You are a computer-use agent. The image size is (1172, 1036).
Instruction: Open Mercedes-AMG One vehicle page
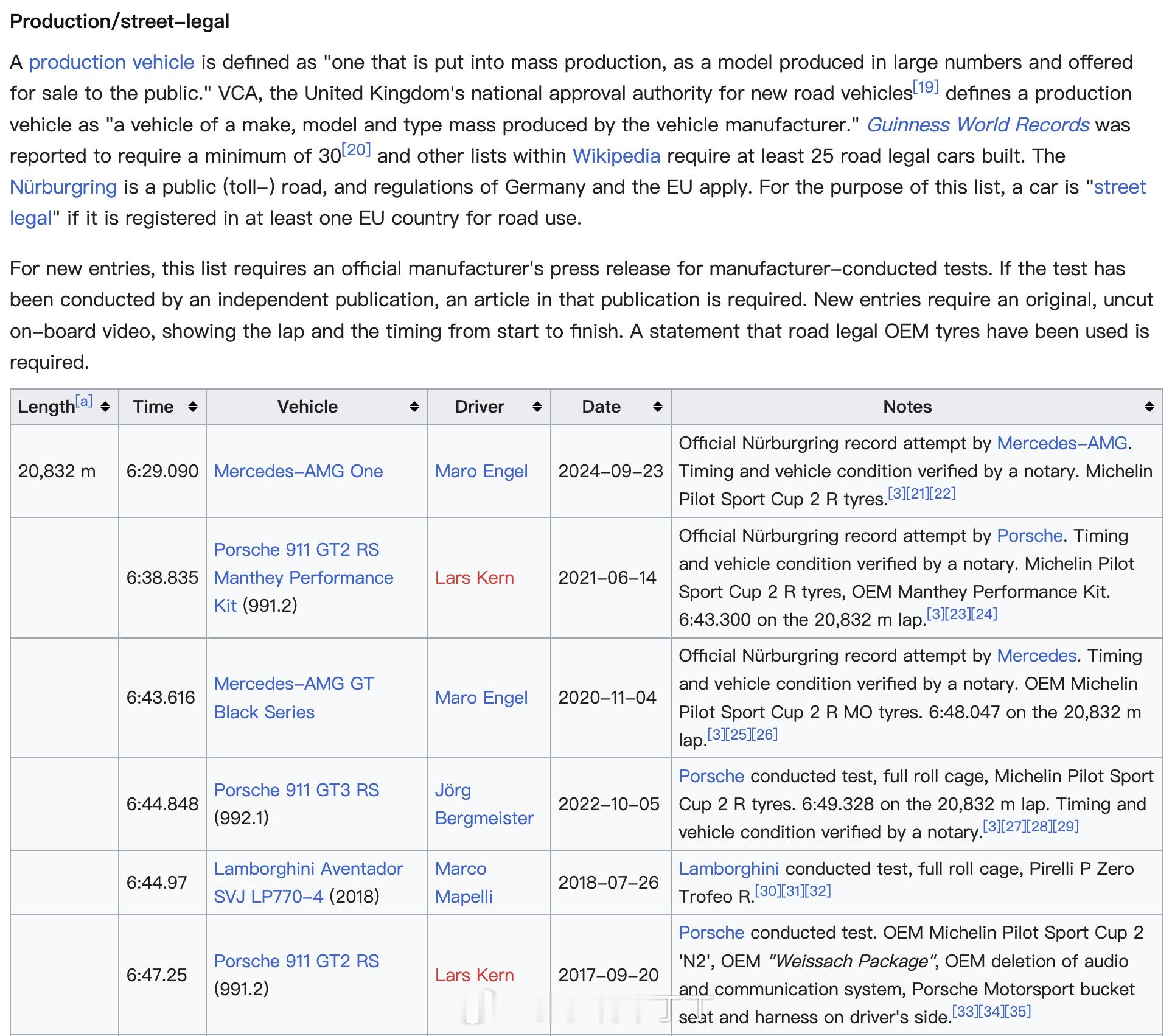pyautogui.click(x=298, y=471)
